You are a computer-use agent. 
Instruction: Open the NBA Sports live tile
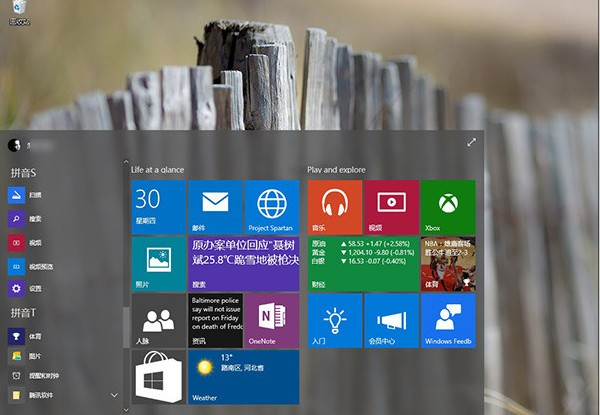coord(448,264)
